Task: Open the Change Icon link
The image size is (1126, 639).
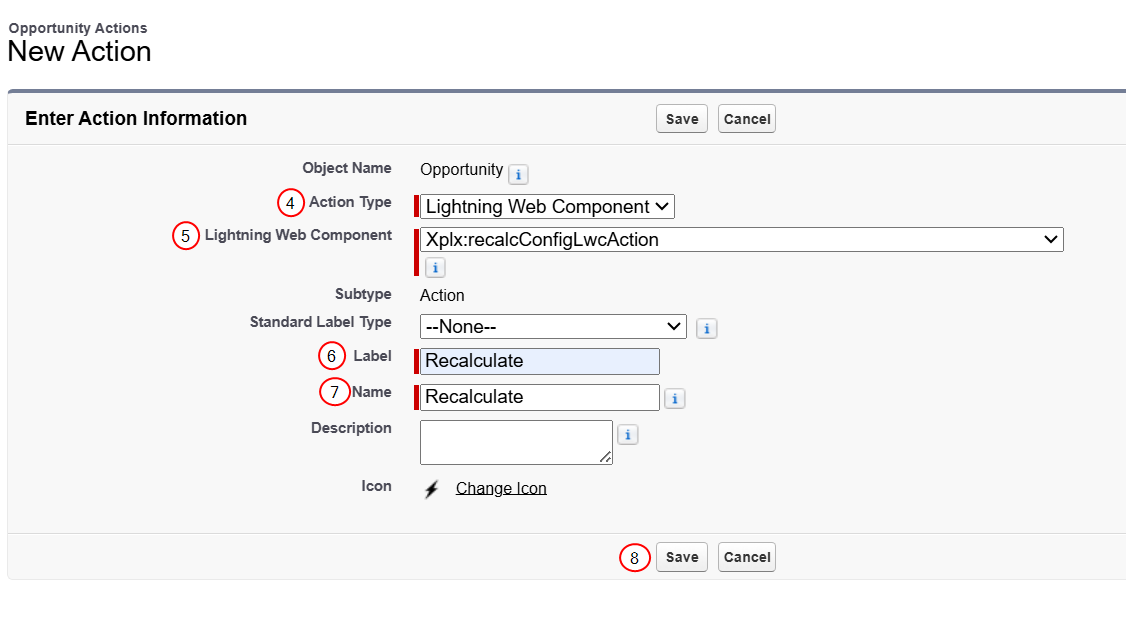Action: click(501, 488)
